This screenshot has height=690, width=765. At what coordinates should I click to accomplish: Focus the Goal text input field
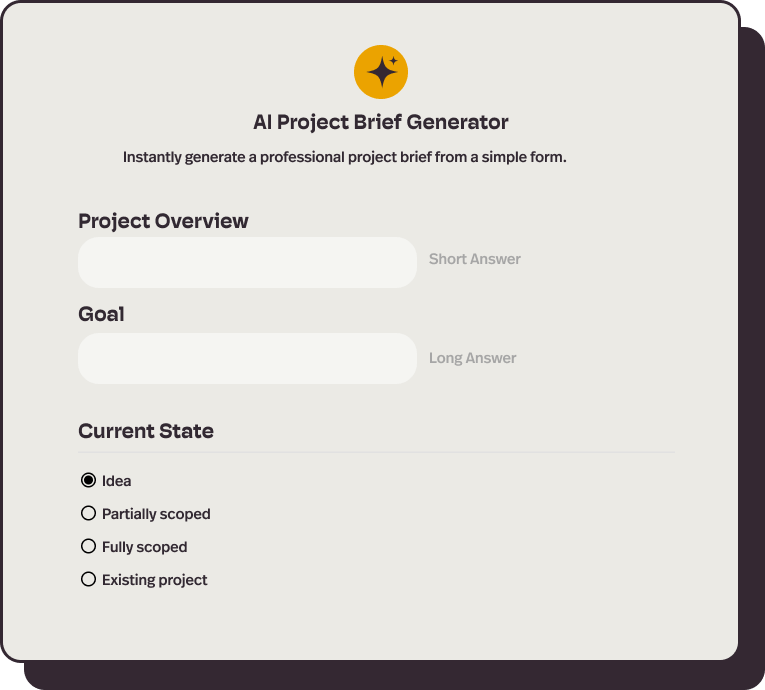(247, 358)
